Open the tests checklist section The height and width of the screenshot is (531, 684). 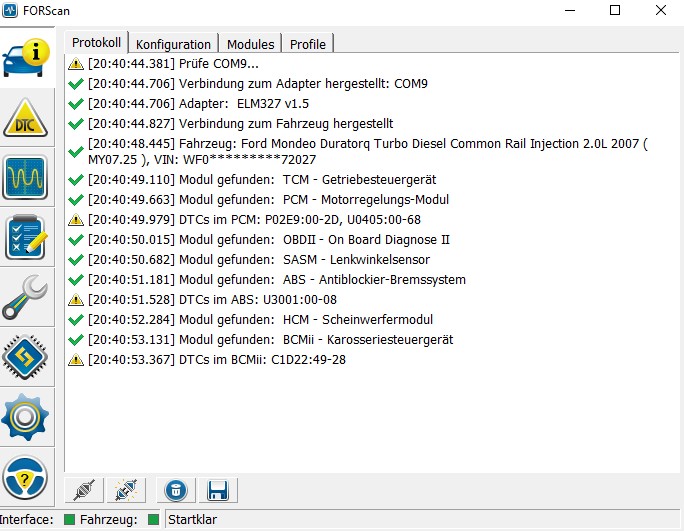pos(28,238)
